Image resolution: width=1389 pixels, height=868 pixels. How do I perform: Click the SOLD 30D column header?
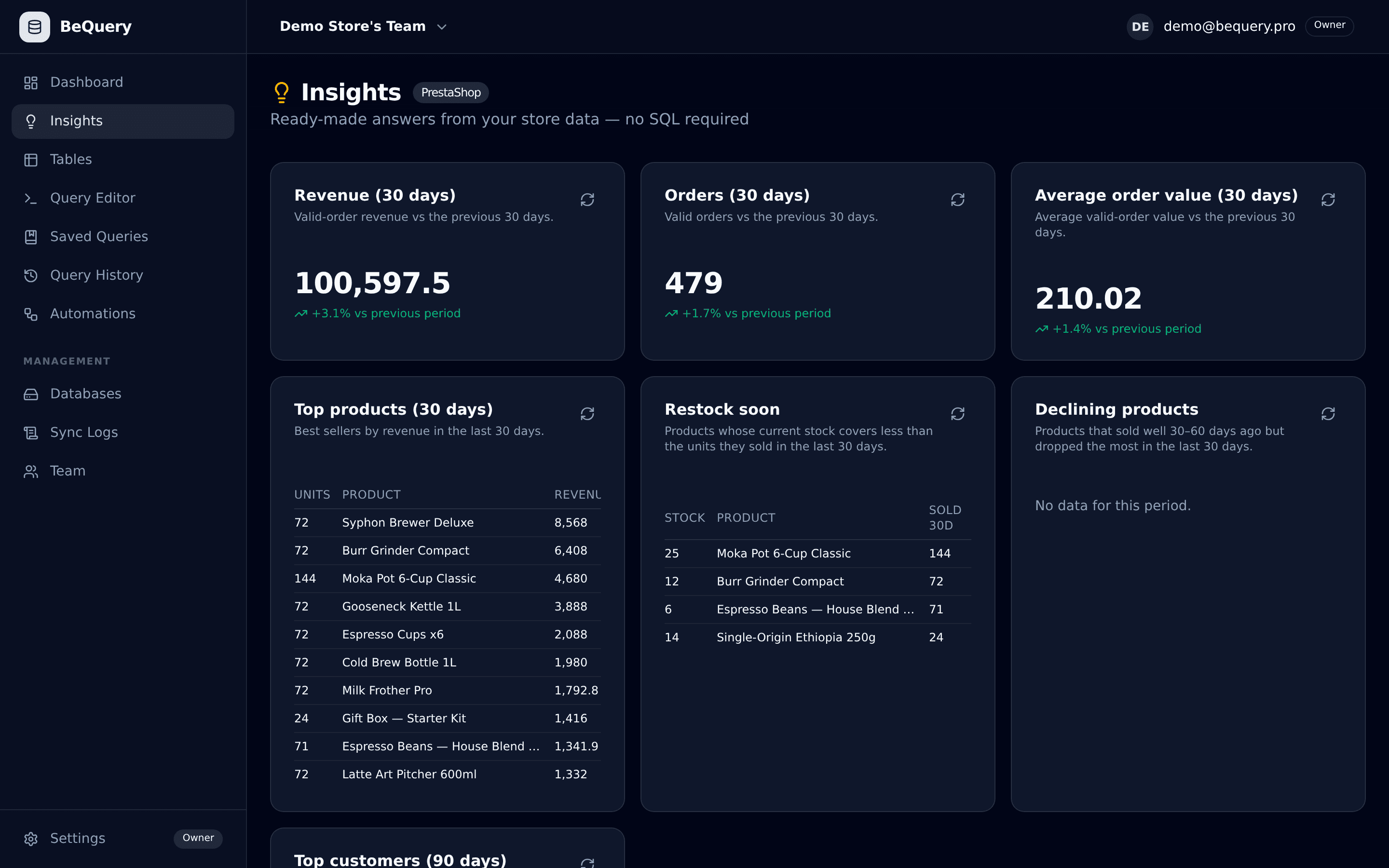coord(945,518)
